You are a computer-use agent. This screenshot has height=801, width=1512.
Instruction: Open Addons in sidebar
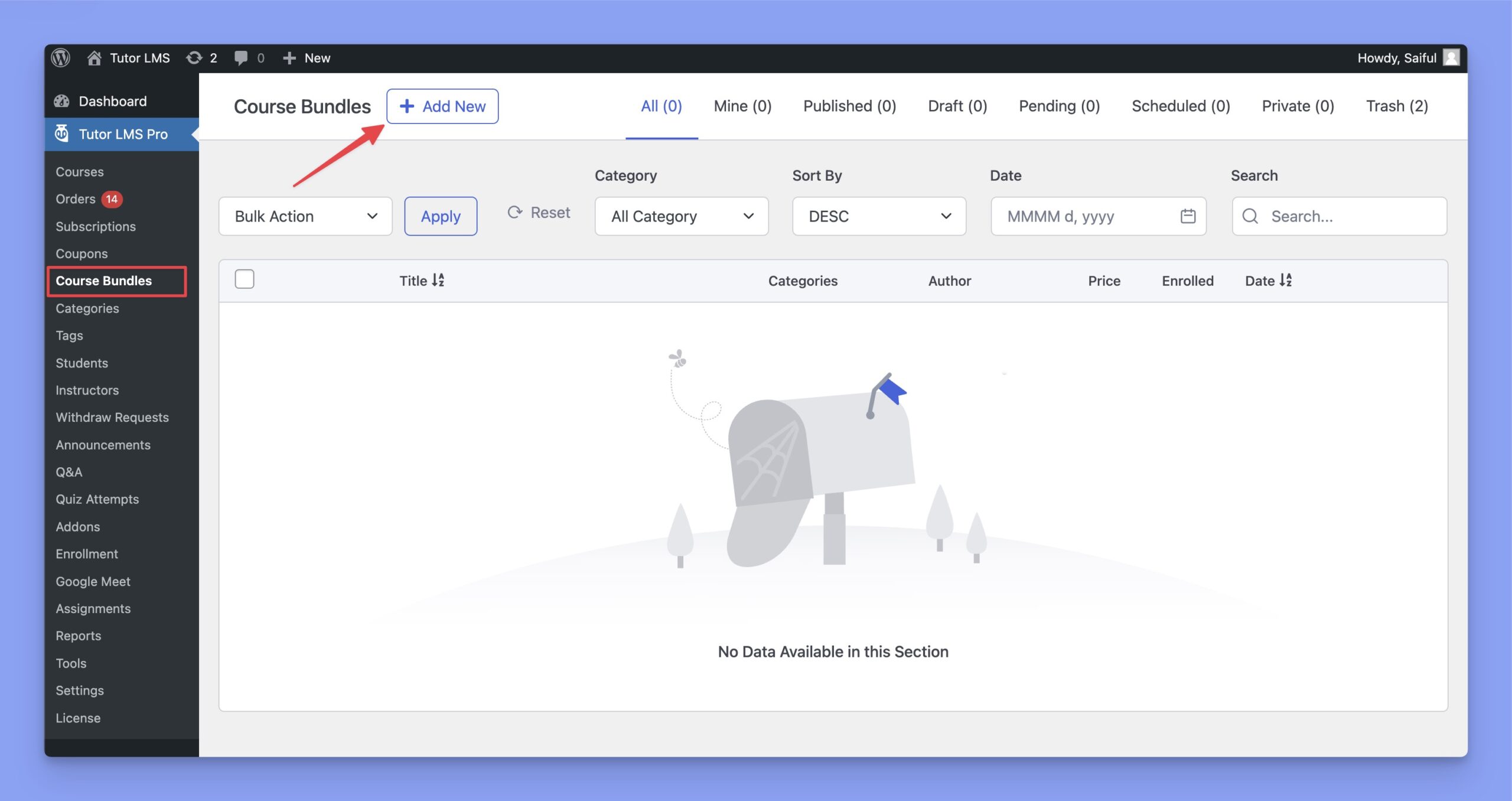click(x=77, y=526)
